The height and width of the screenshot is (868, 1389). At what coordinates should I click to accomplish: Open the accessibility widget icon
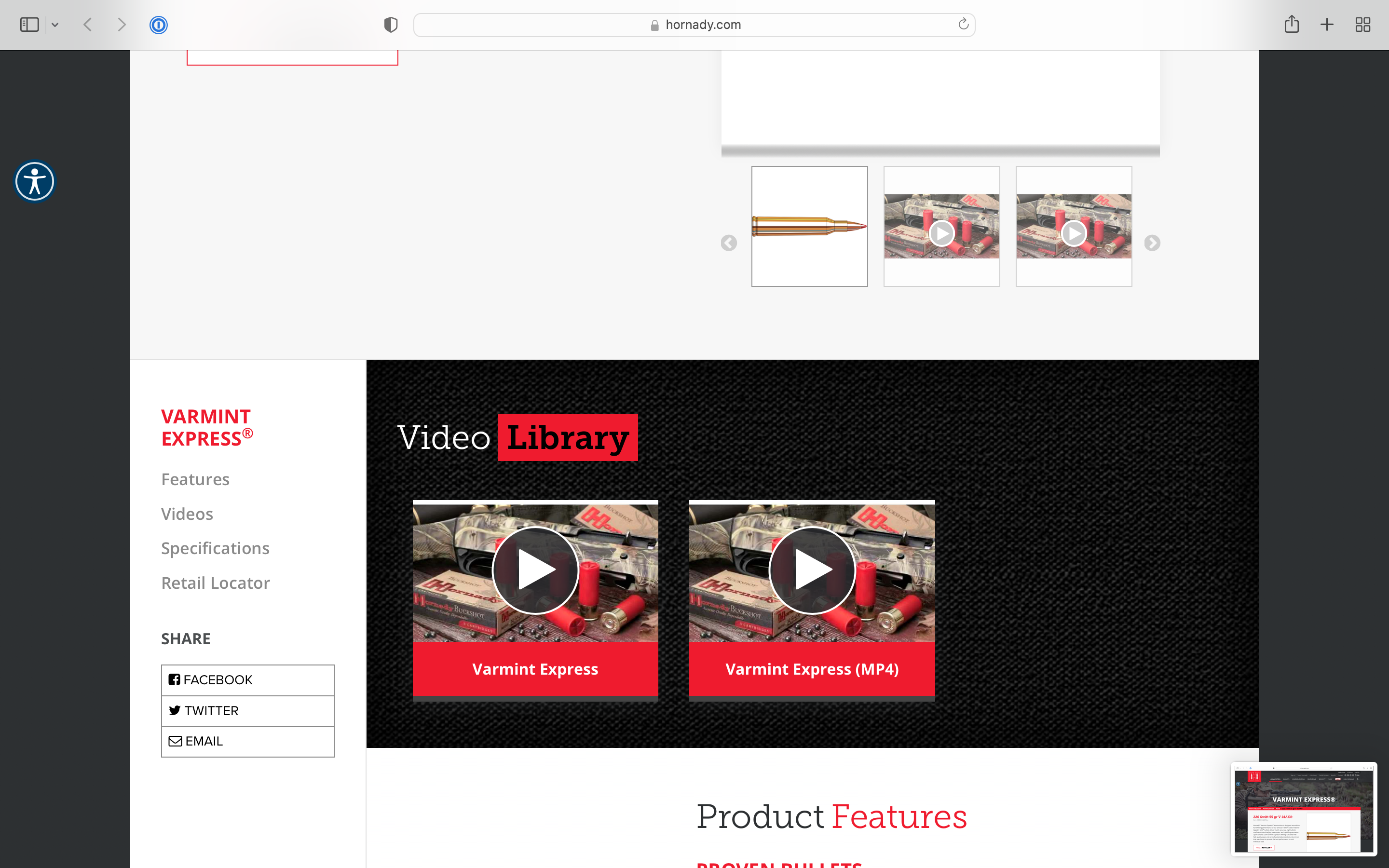click(34, 181)
